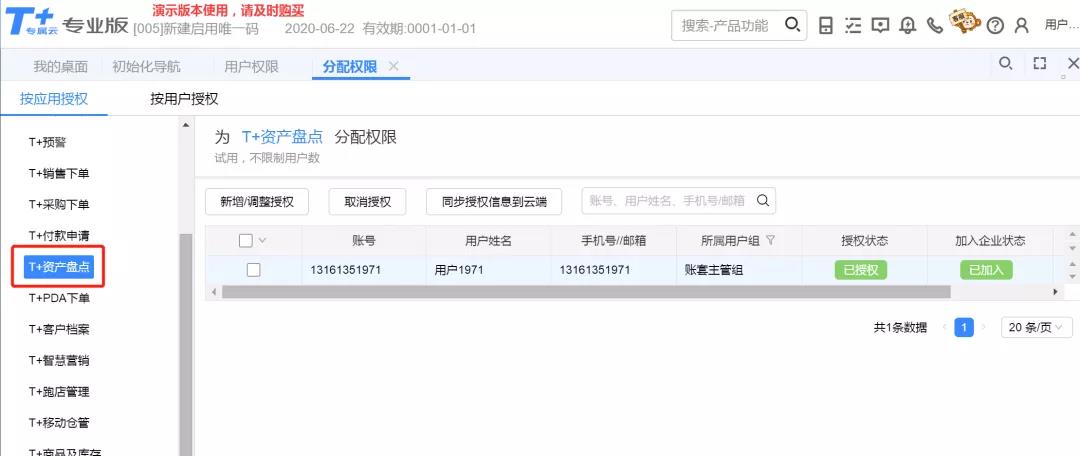Screen dimensions: 1080x456
Task: Click the T+ logo in the header
Action: click(32, 21)
